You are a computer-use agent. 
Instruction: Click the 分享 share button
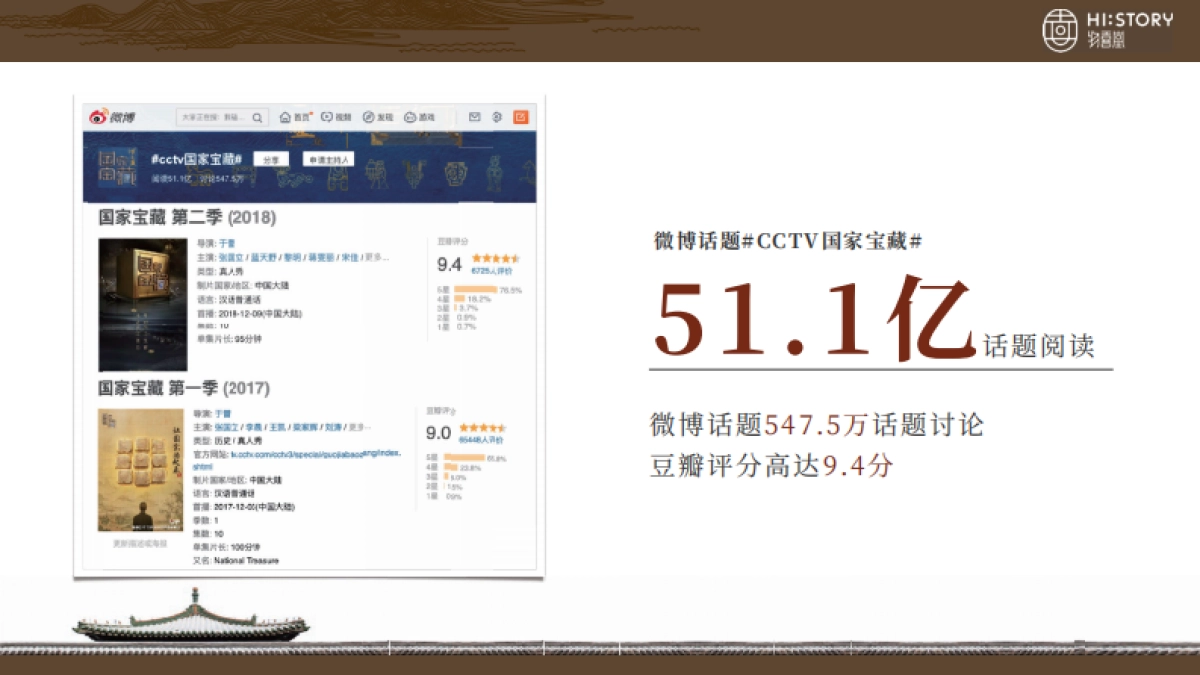click(x=273, y=158)
